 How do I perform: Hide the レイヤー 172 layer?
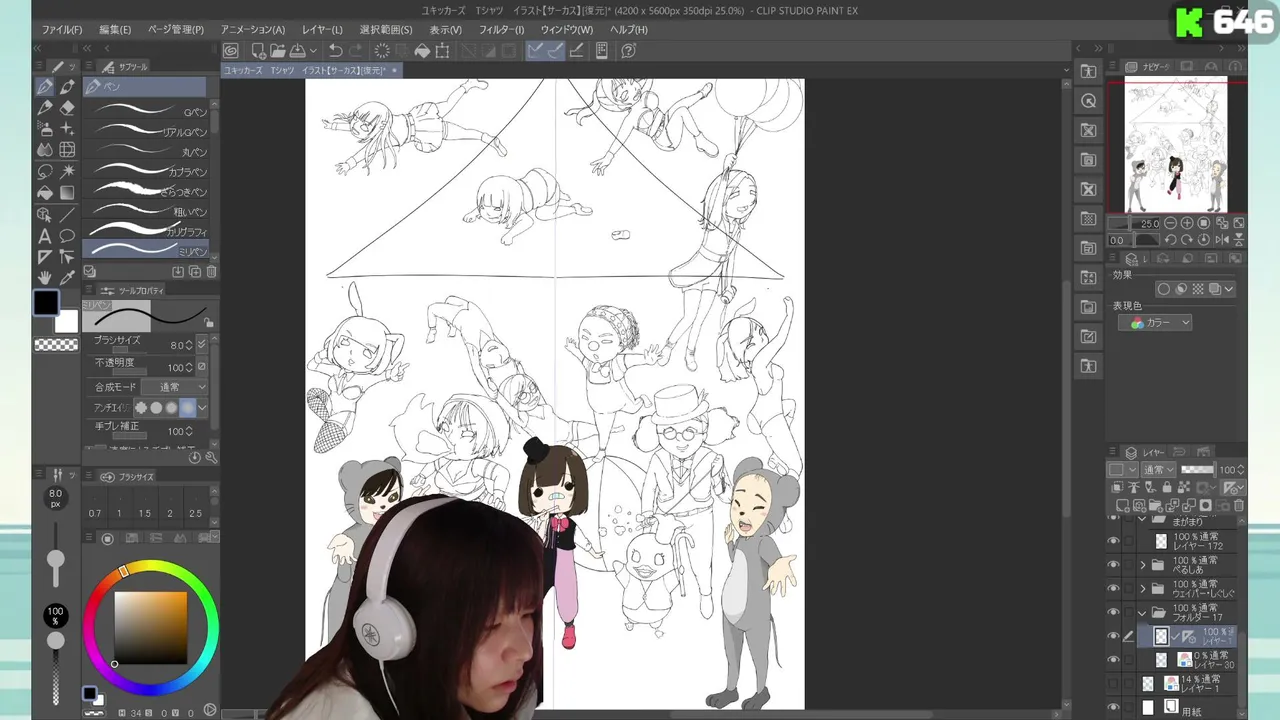point(1113,541)
